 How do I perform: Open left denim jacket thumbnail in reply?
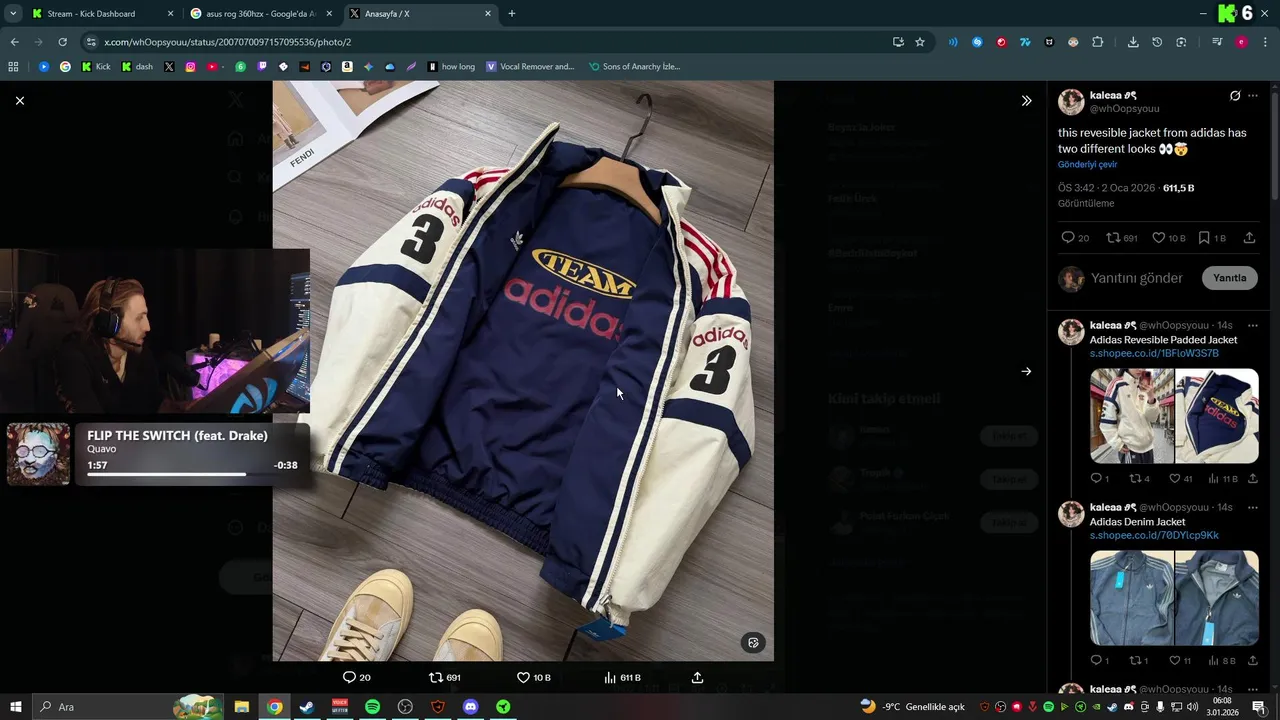coord(1132,598)
